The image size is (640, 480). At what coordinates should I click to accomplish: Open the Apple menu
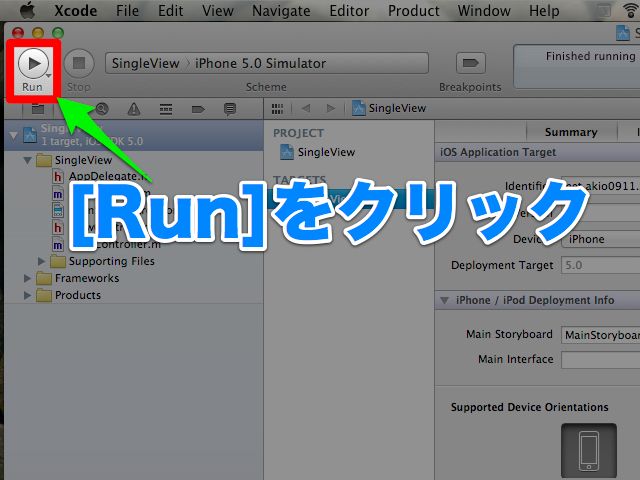point(28,11)
